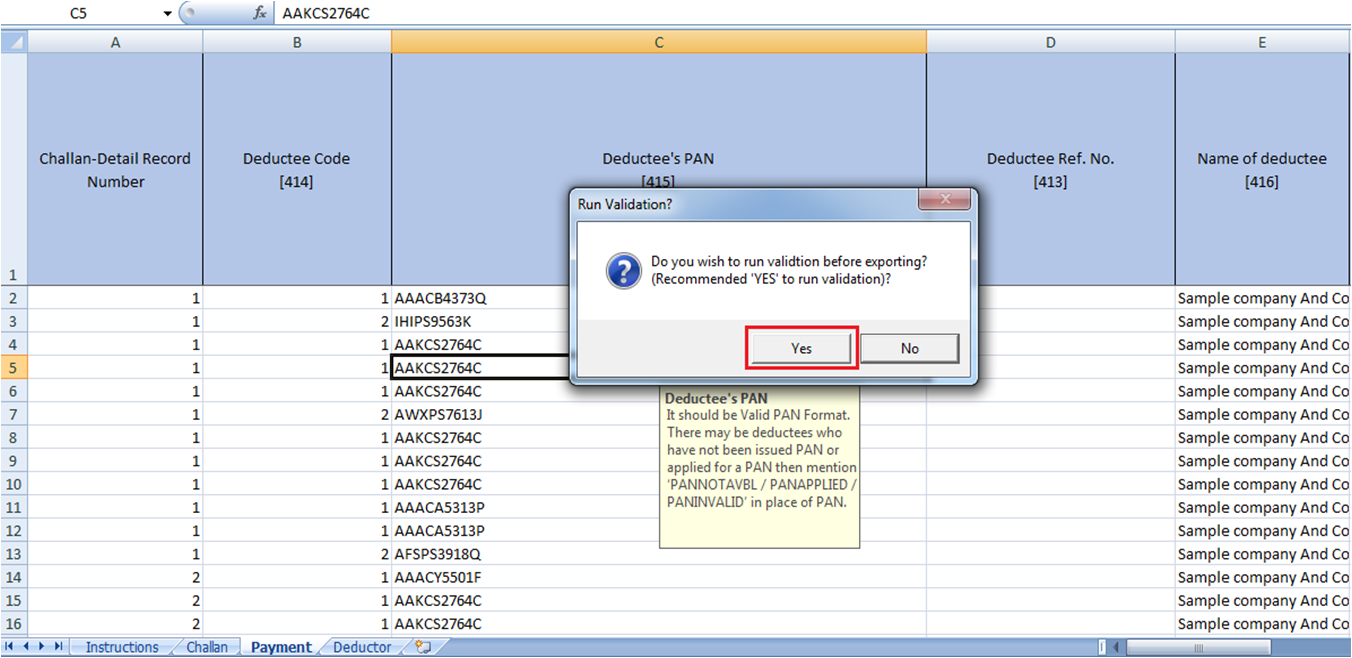Select the Payment sheet tab

(281, 647)
